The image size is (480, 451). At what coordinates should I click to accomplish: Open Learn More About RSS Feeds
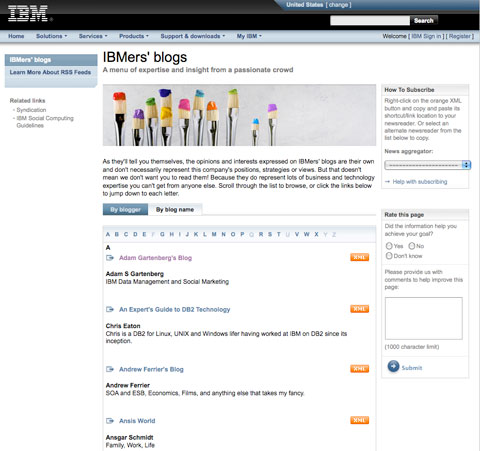(x=50, y=72)
